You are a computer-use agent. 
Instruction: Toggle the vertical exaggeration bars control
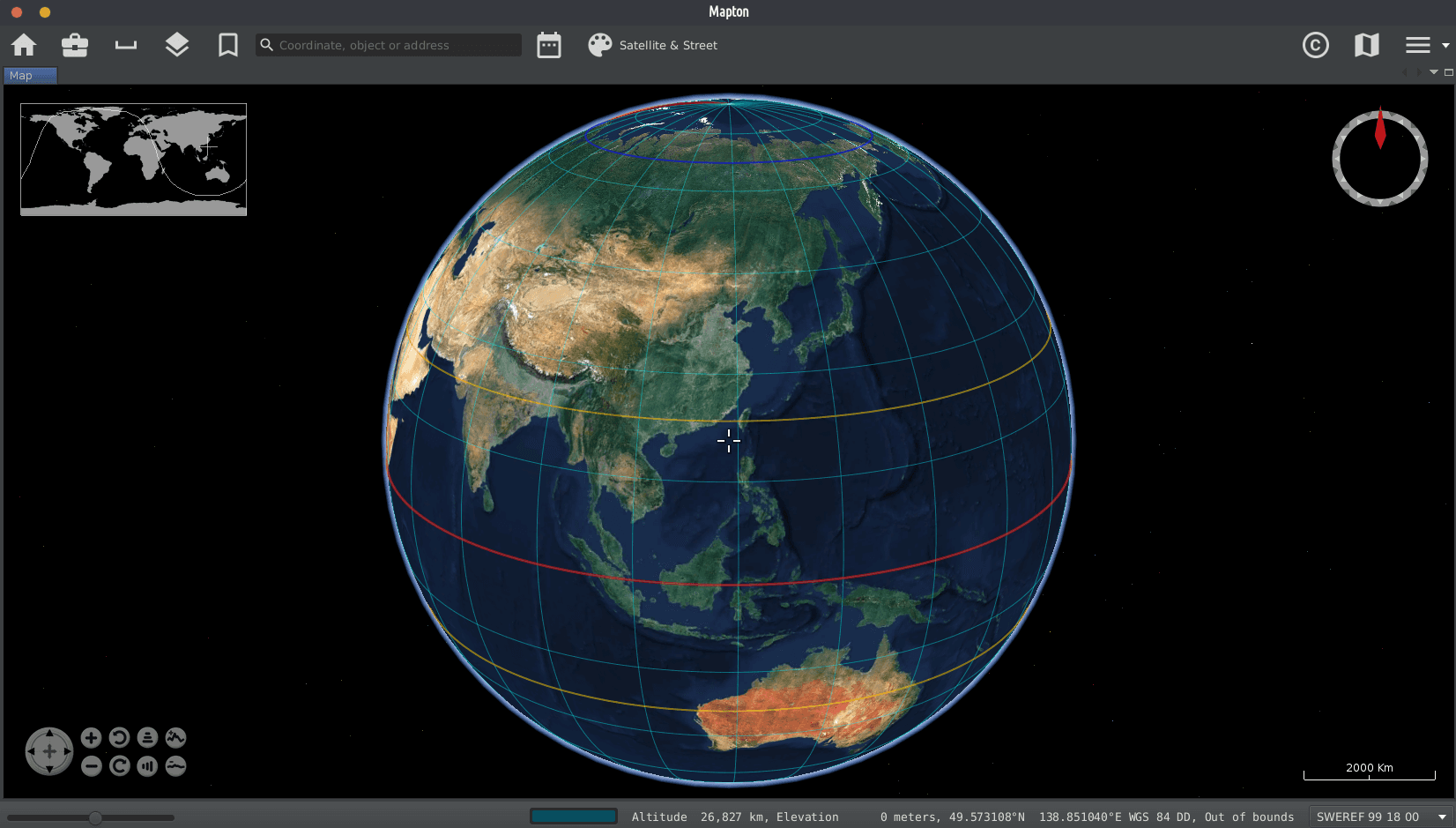click(147, 766)
